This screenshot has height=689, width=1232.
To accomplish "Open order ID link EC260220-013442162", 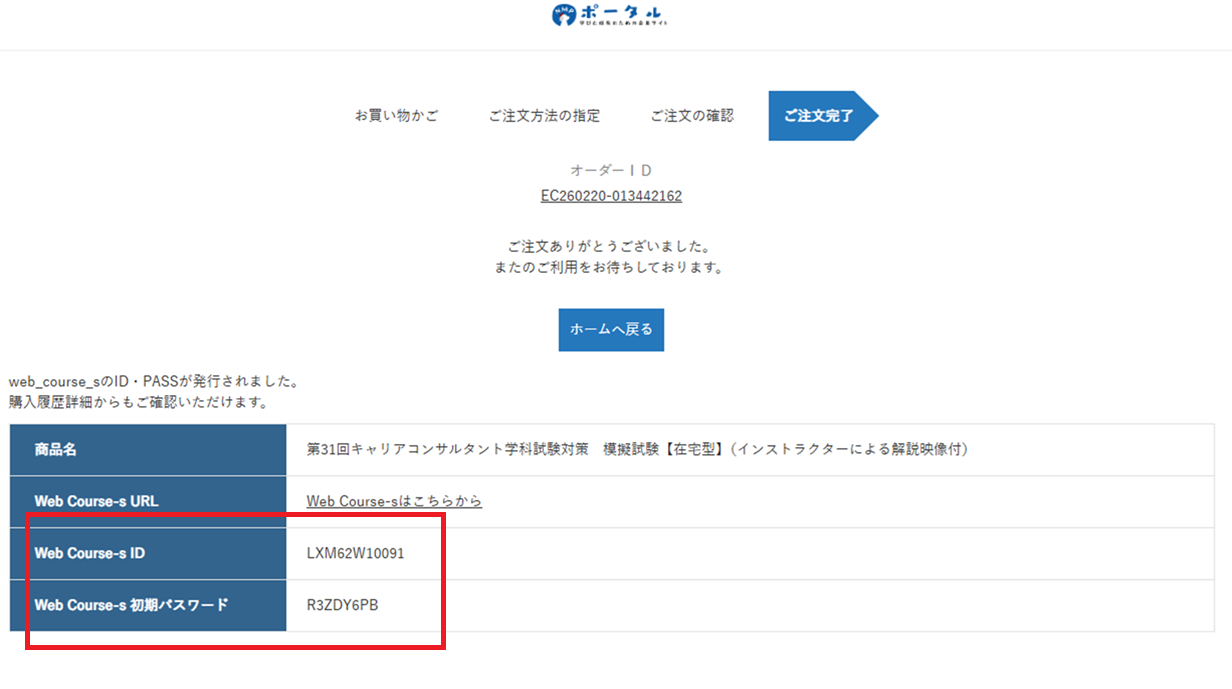I will click(611, 196).
